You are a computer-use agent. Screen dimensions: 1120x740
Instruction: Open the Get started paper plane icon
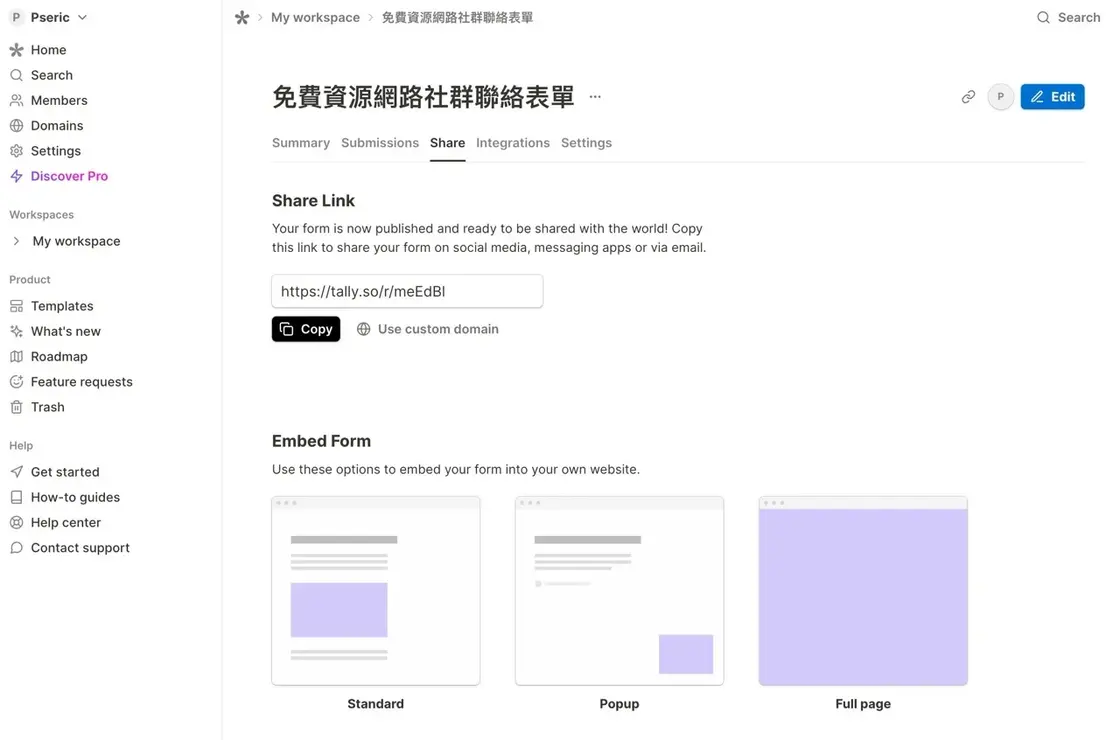(16, 471)
